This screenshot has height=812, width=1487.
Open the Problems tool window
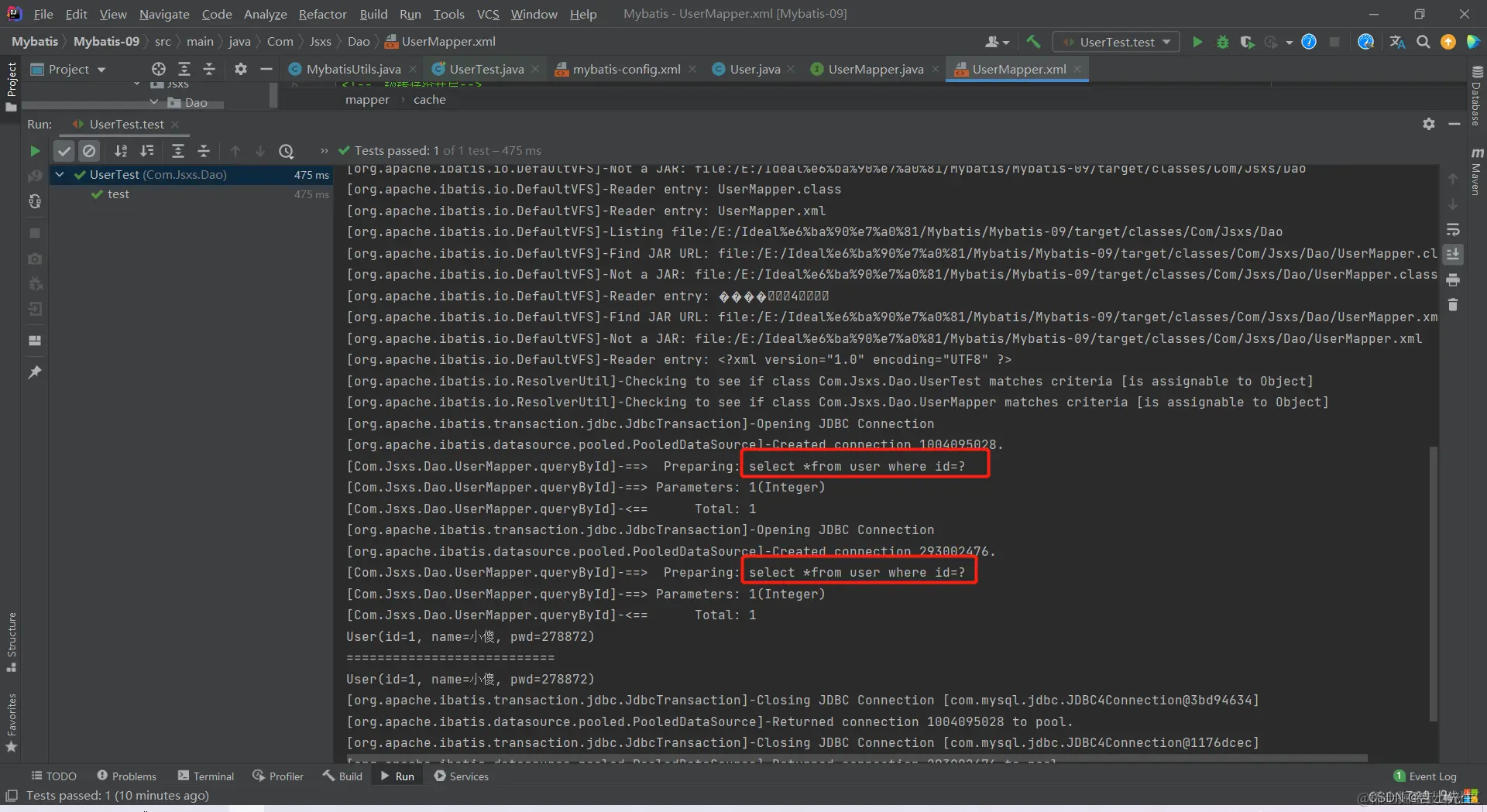click(x=127, y=776)
